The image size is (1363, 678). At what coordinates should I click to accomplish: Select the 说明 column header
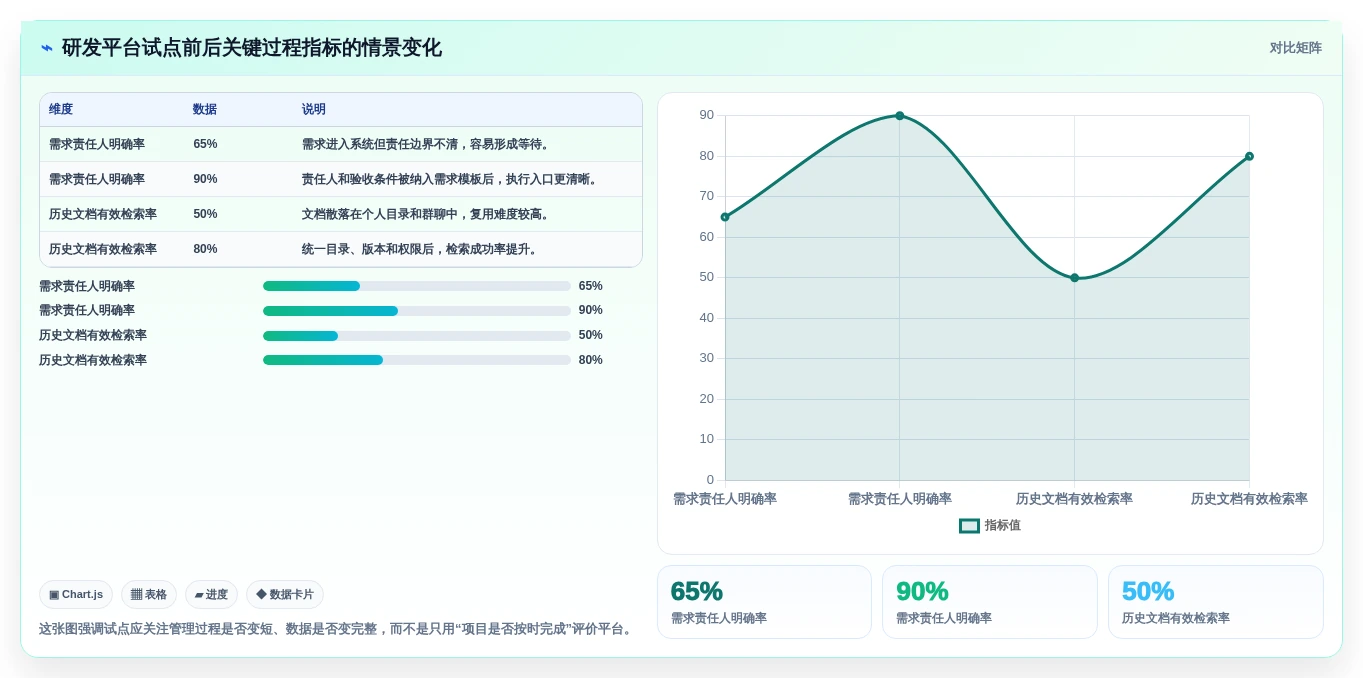pyautogui.click(x=314, y=109)
